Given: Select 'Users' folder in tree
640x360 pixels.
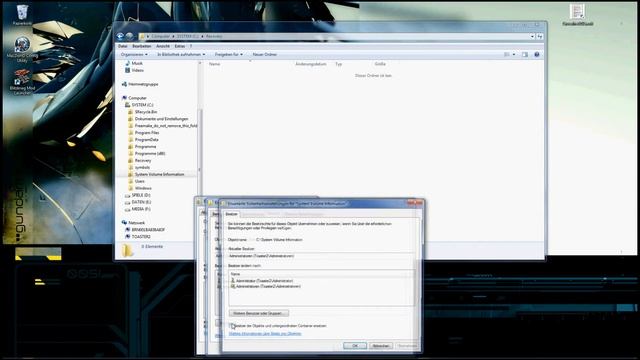Looking at the screenshot, I should pyautogui.click(x=140, y=181).
